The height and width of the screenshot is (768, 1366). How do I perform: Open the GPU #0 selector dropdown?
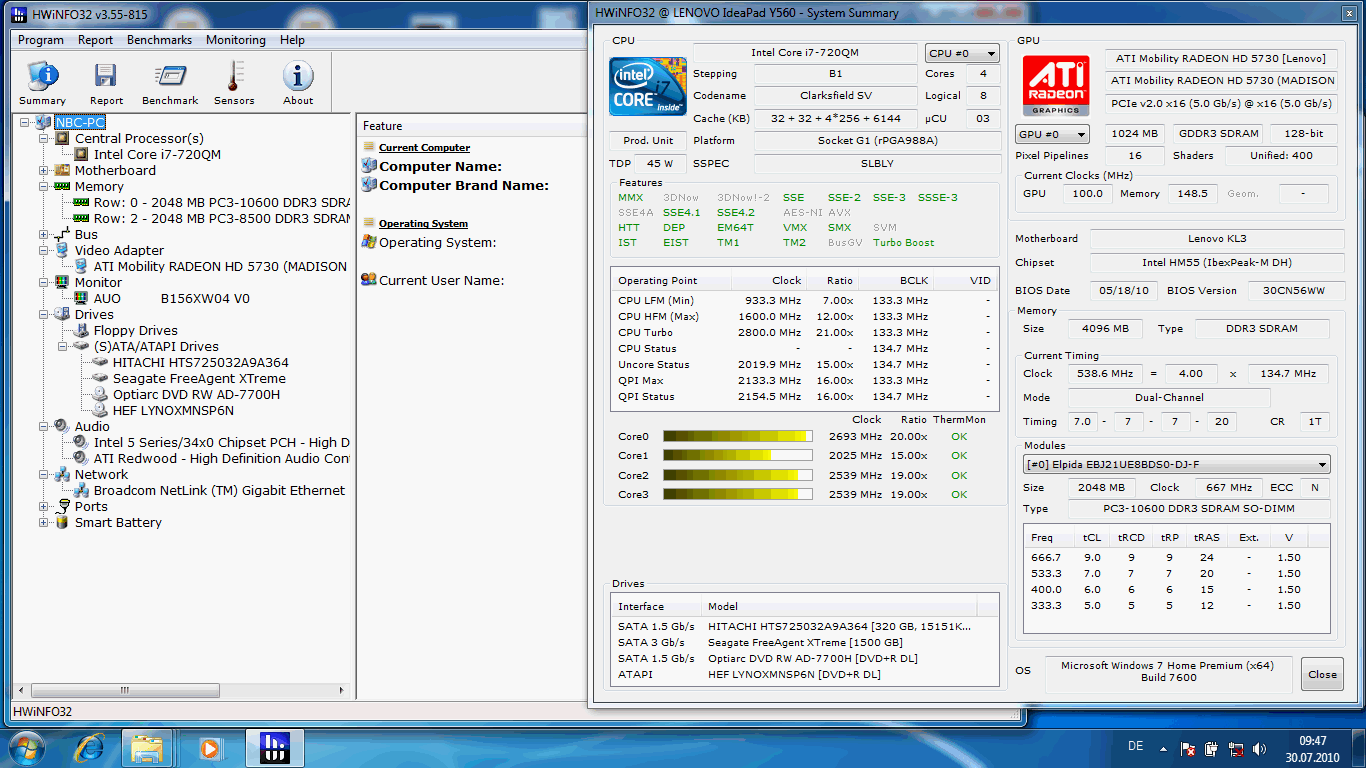click(x=1052, y=134)
